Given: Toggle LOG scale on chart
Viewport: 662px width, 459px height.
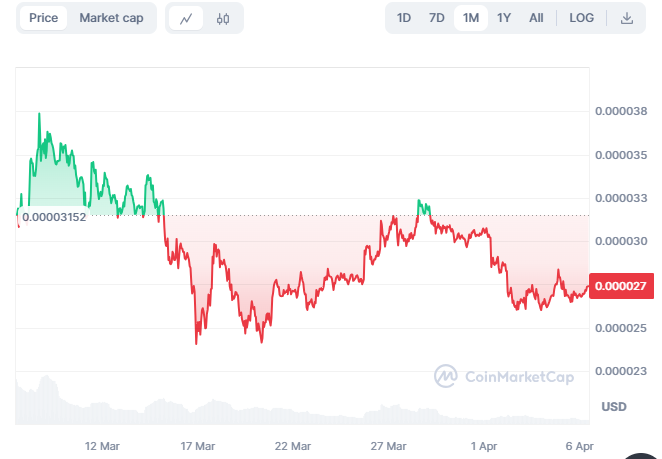Looking at the screenshot, I should point(581,18).
